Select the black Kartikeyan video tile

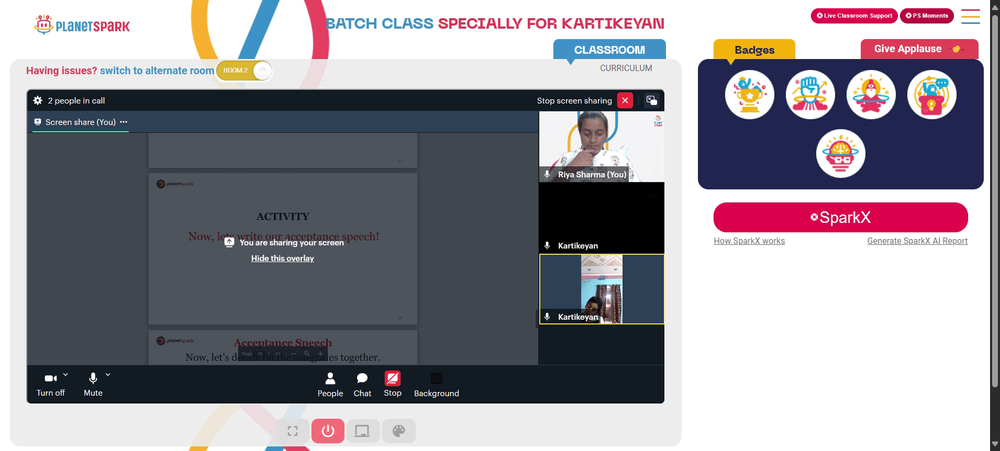tap(601, 218)
